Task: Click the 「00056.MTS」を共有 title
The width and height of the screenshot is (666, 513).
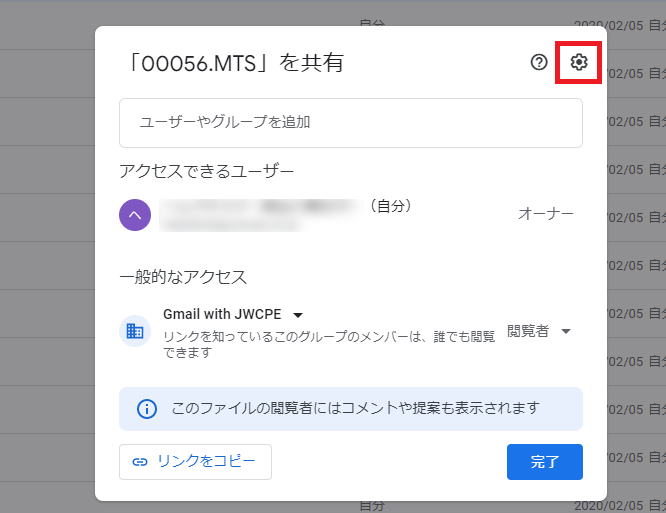Action: (x=235, y=63)
